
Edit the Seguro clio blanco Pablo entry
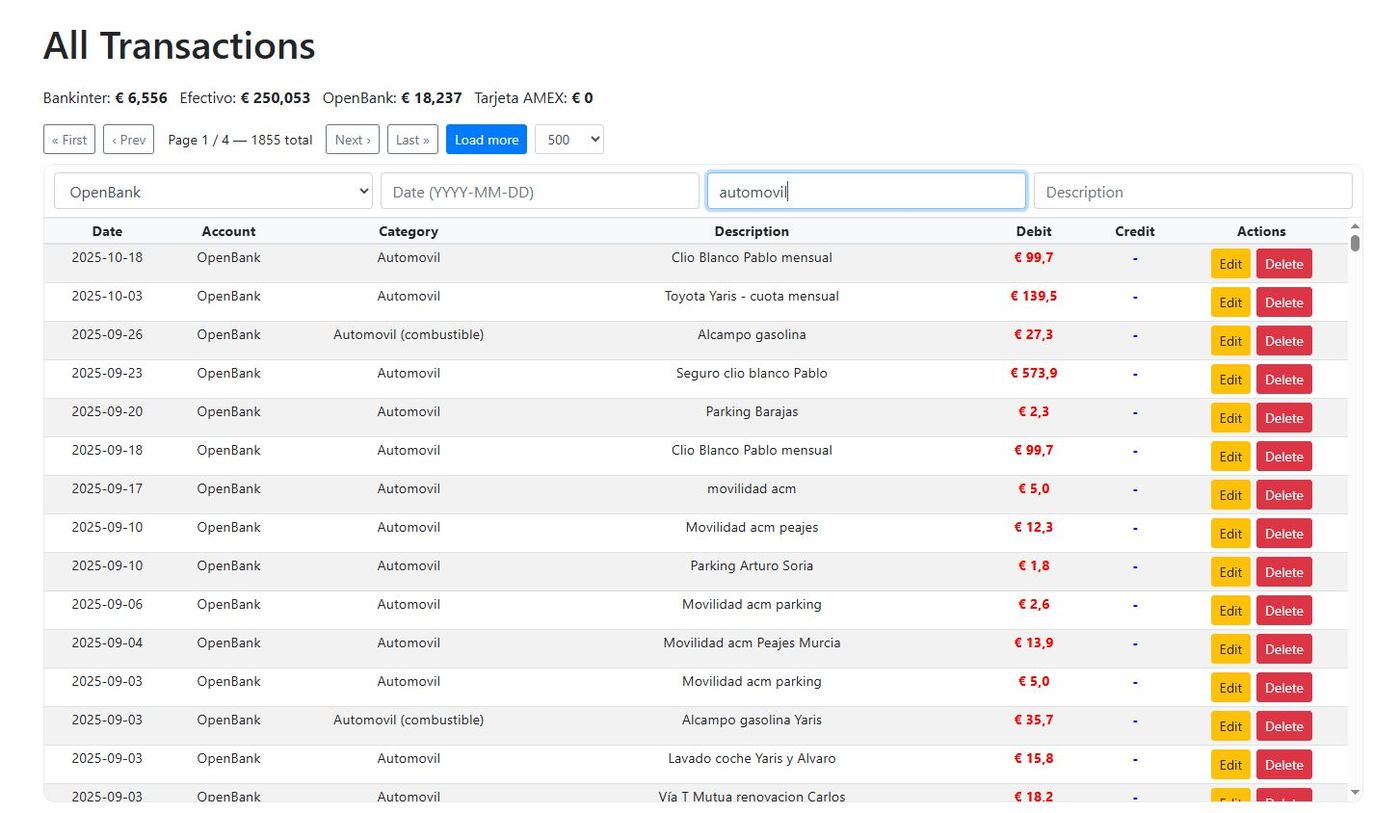[1230, 379]
